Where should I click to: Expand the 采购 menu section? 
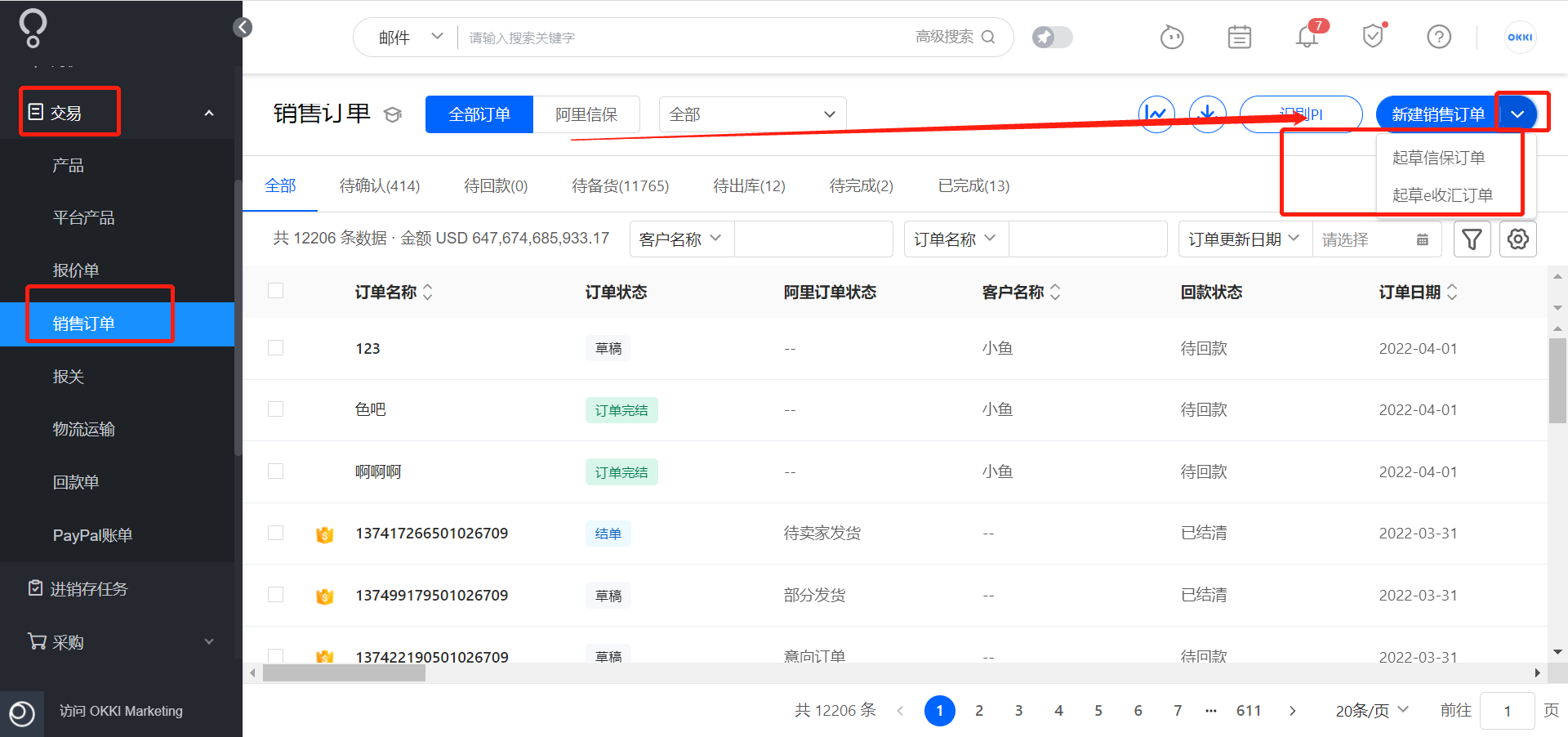(209, 642)
